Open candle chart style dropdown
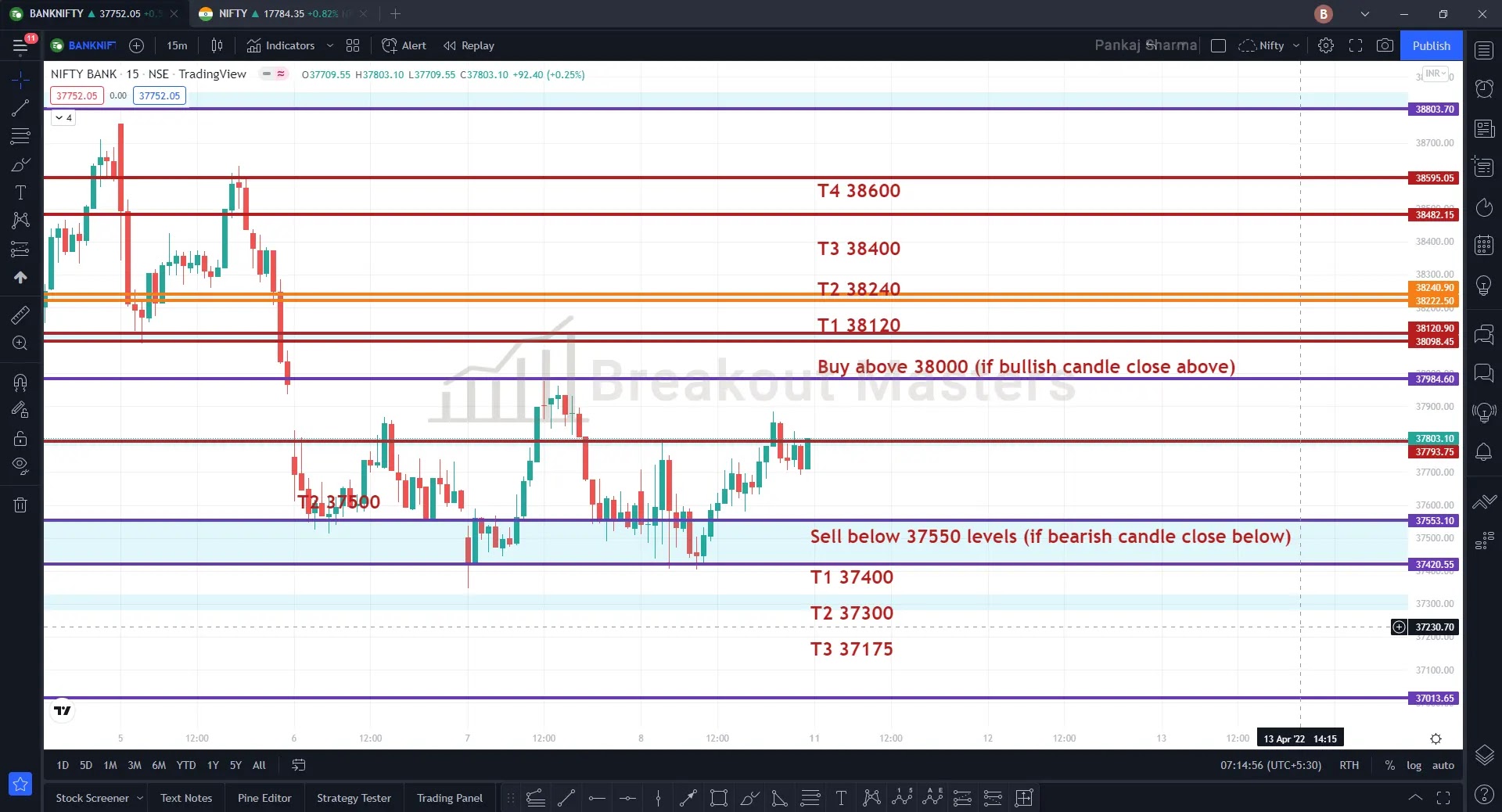Screen dimensions: 1502x812 [217, 45]
